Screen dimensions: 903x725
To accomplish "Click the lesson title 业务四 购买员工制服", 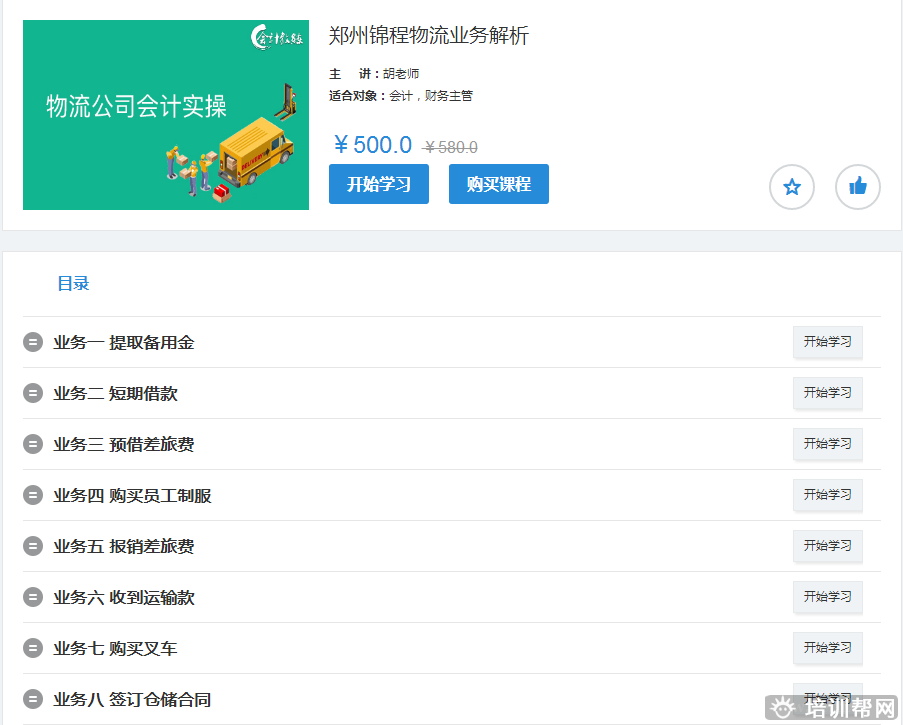I will pos(132,495).
